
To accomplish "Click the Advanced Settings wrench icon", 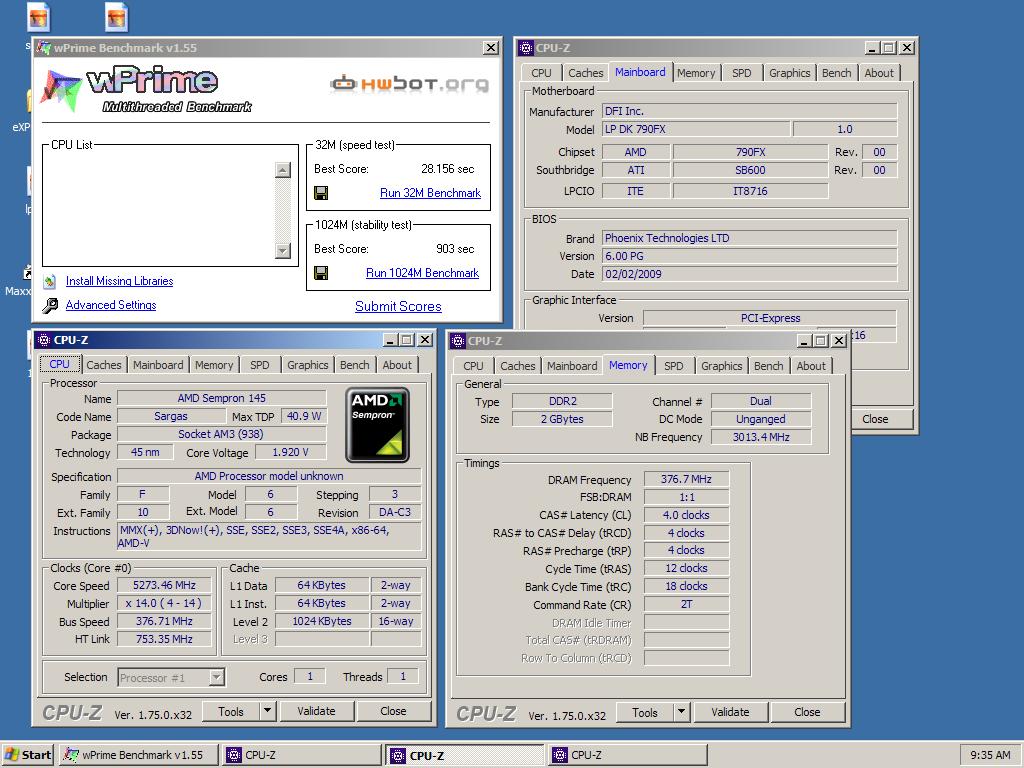I will pyautogui.click(x=50, y=305).
